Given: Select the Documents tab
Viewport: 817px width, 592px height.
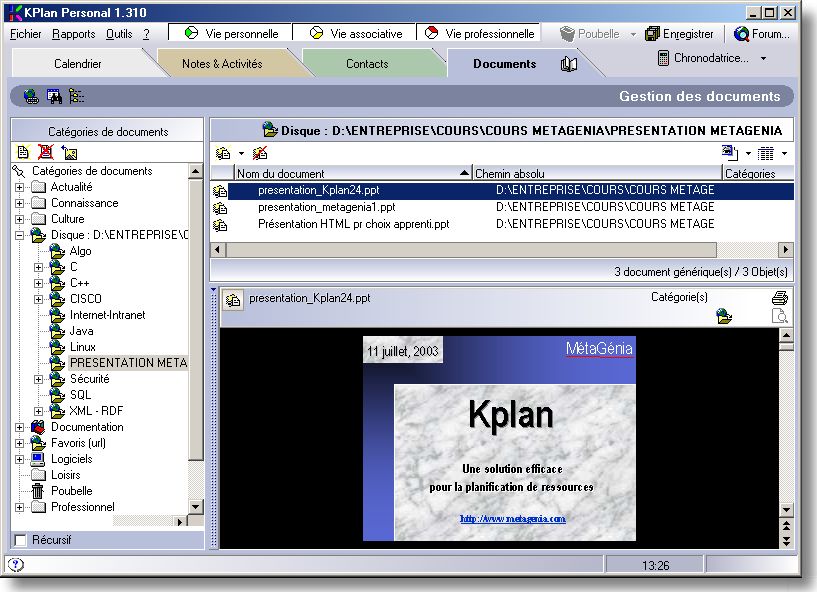Looking at the screenshot, I should point(504,64).
